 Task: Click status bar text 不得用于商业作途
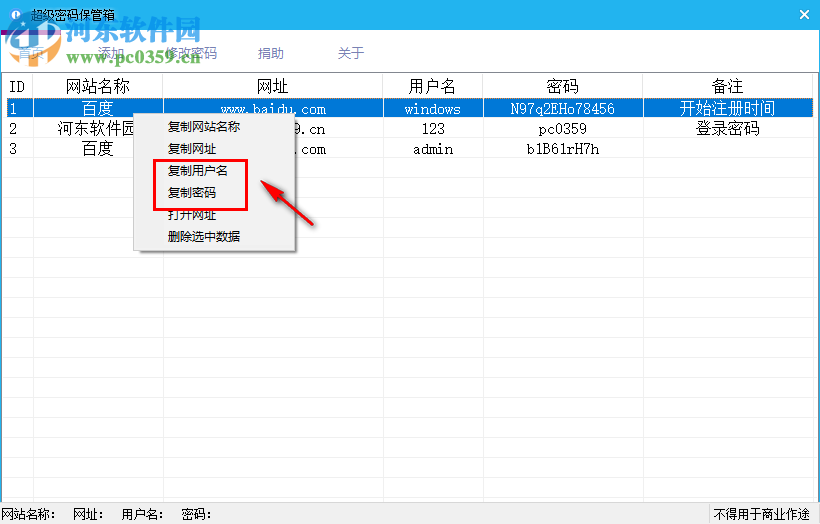click(x=761, y=514)
